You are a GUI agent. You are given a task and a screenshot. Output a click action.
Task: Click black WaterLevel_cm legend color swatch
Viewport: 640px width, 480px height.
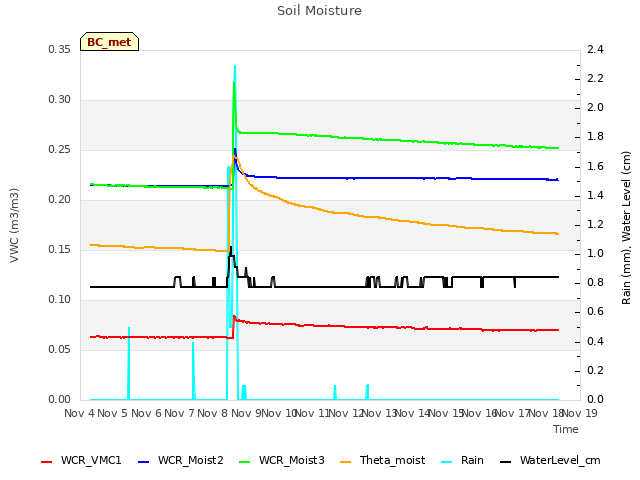point(506,462)
